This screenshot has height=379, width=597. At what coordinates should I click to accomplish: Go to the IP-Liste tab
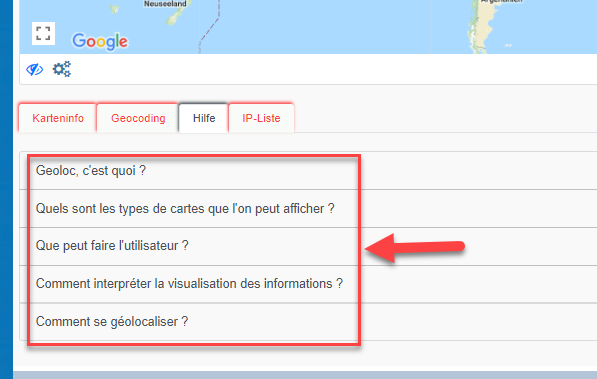click(x=261, y=118)
